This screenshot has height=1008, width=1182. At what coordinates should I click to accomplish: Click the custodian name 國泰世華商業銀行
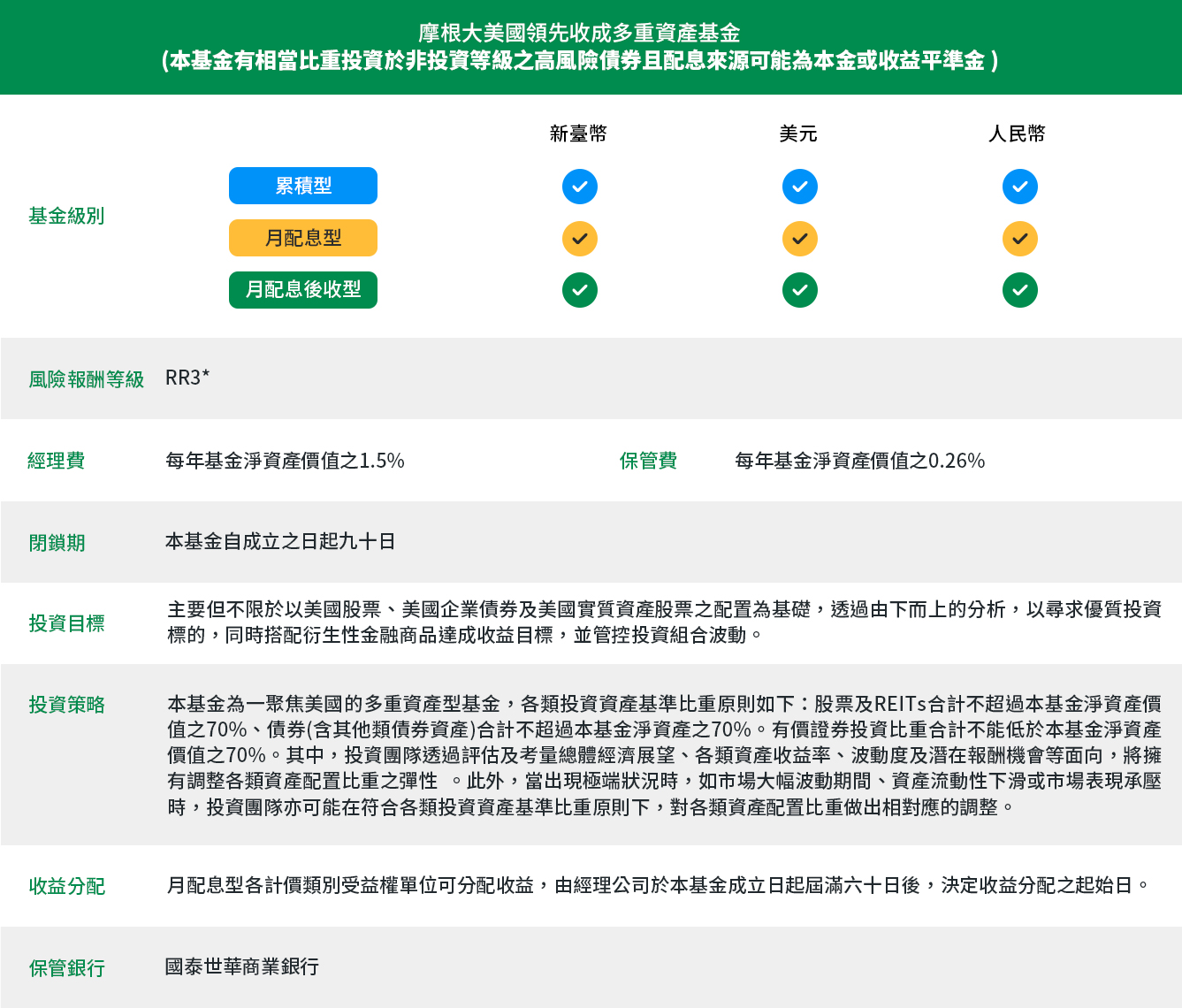tap(242, 966)
